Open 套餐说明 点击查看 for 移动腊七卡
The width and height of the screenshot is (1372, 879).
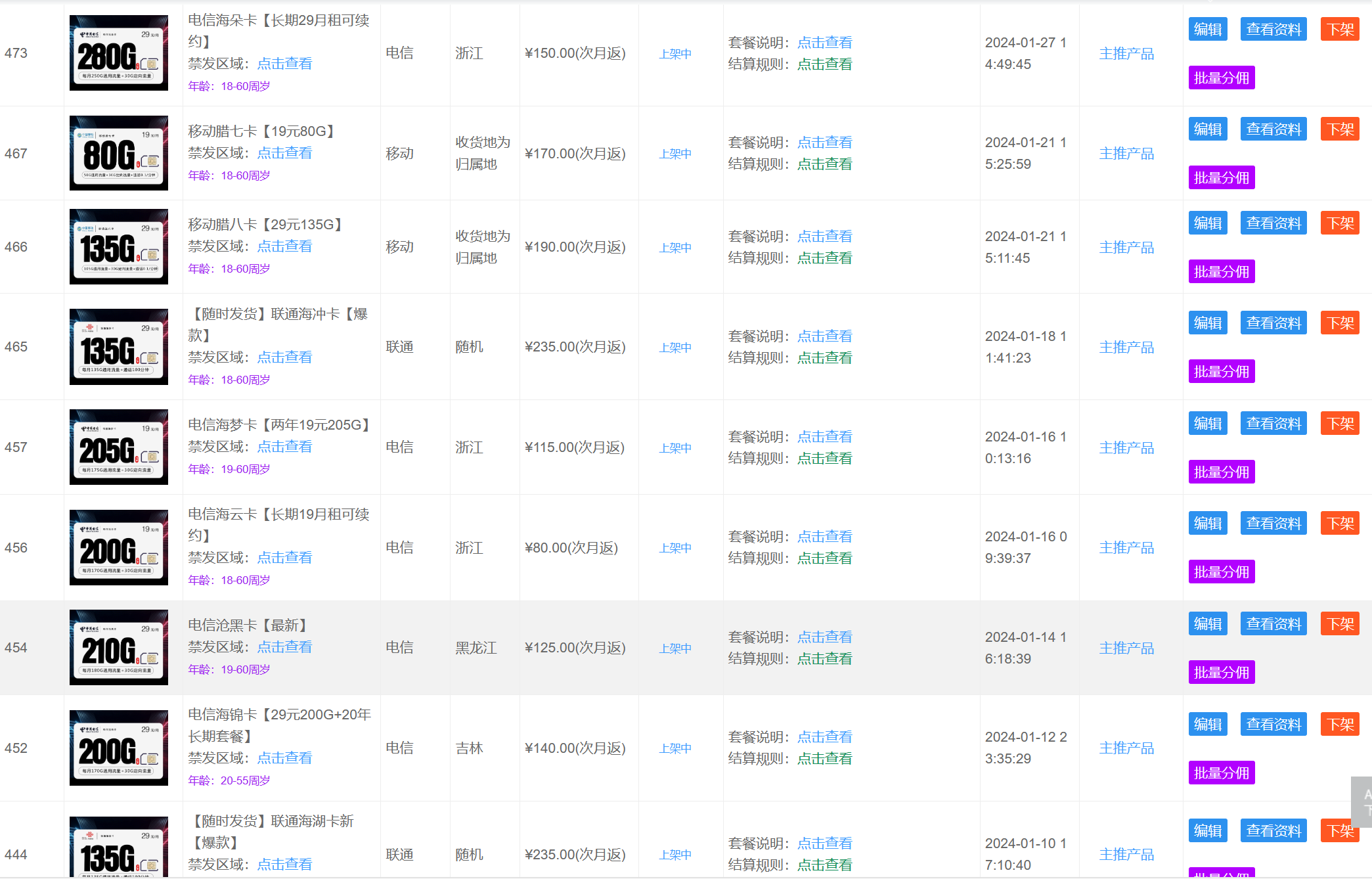click(825, 142)
